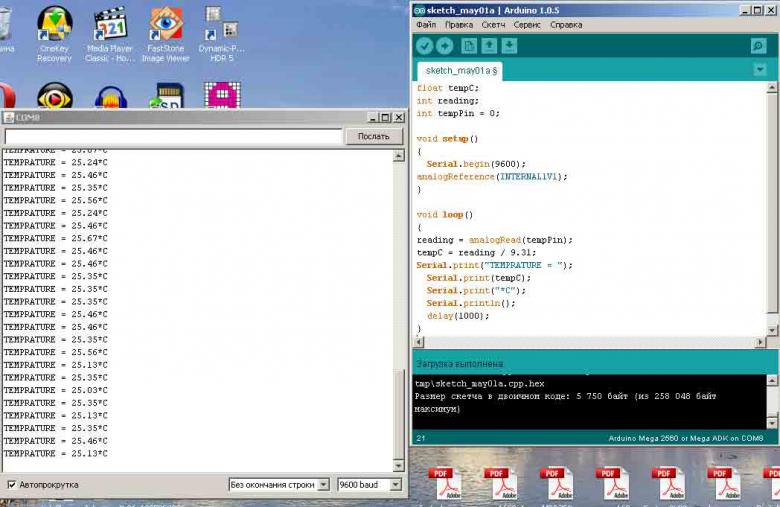Open a sketch with the up-arrow Open icon

489,46
